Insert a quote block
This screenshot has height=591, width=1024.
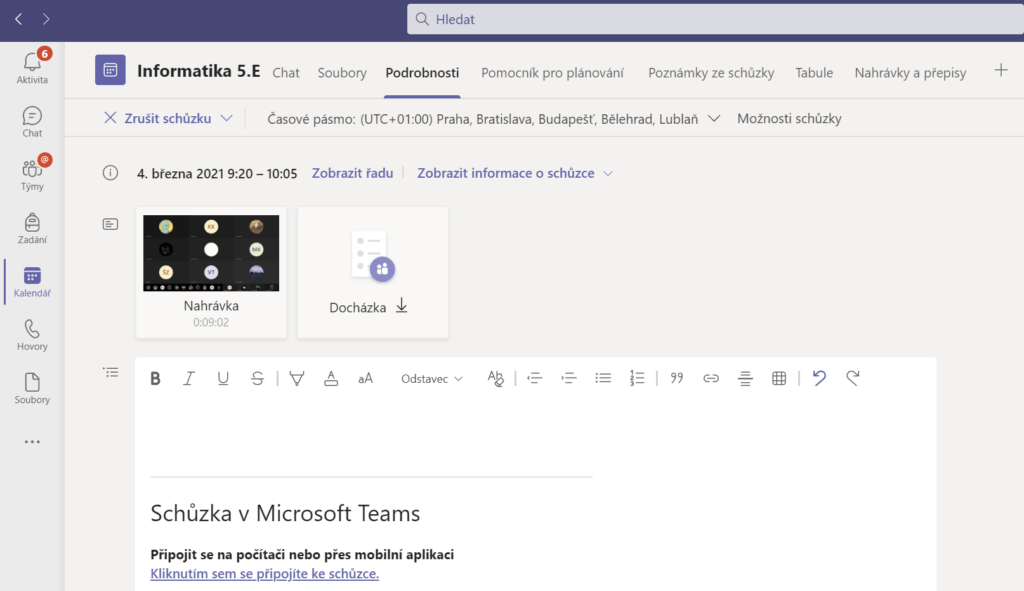click(x=677, y=378)
